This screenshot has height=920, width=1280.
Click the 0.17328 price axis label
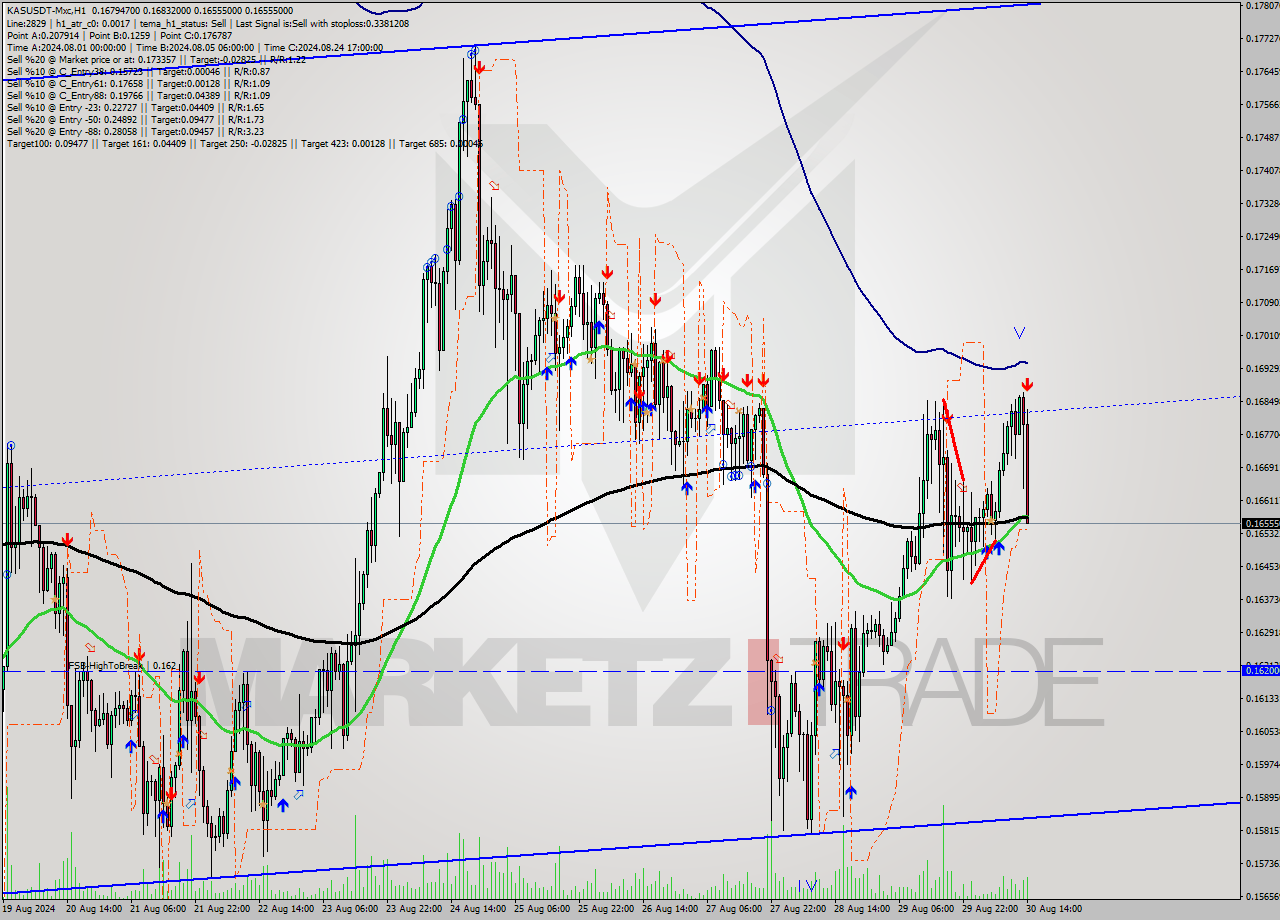[x=1262, y=203]
